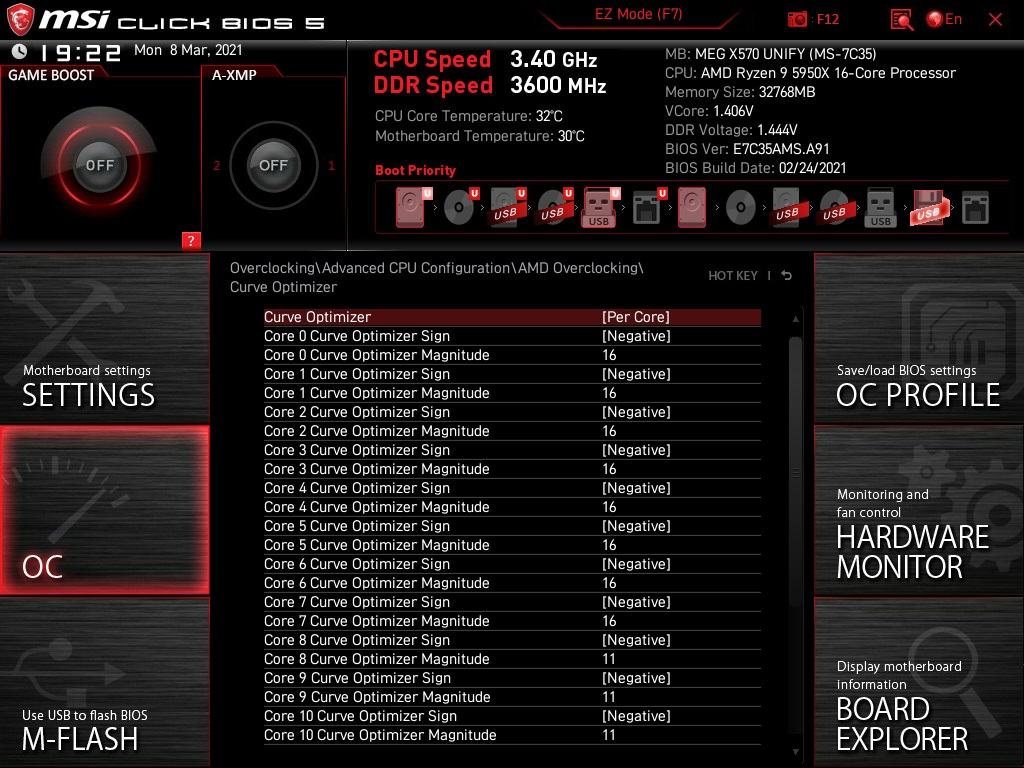The image size is (1024, 768).
Task: Toggle the A-XMP OFF knob
Action: click(x=273, y=165)
